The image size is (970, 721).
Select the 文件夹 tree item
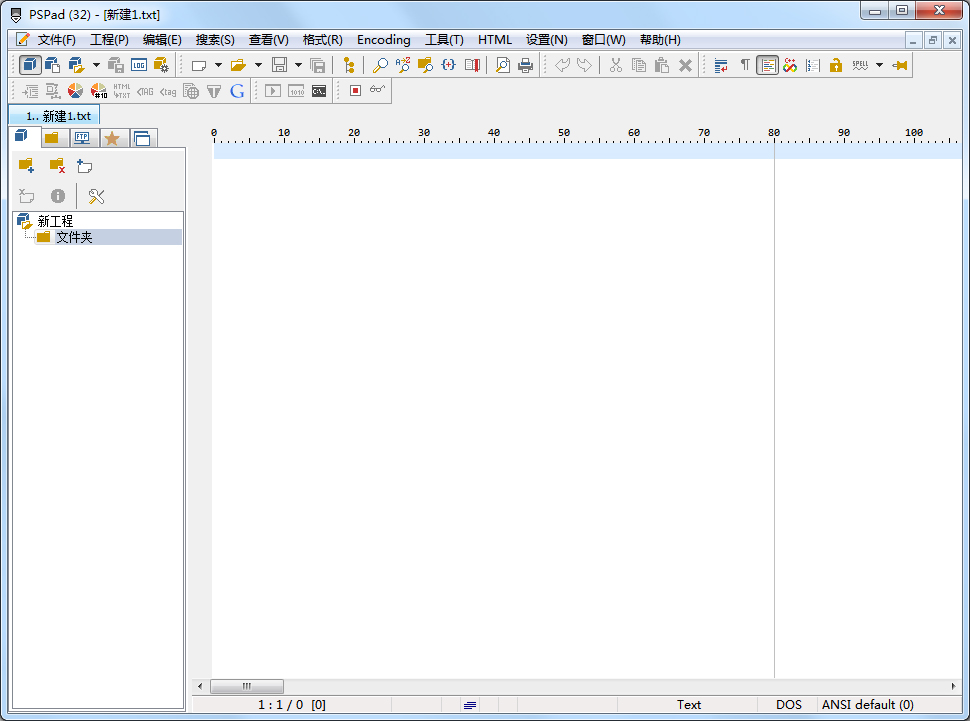(x=74, y=237)
